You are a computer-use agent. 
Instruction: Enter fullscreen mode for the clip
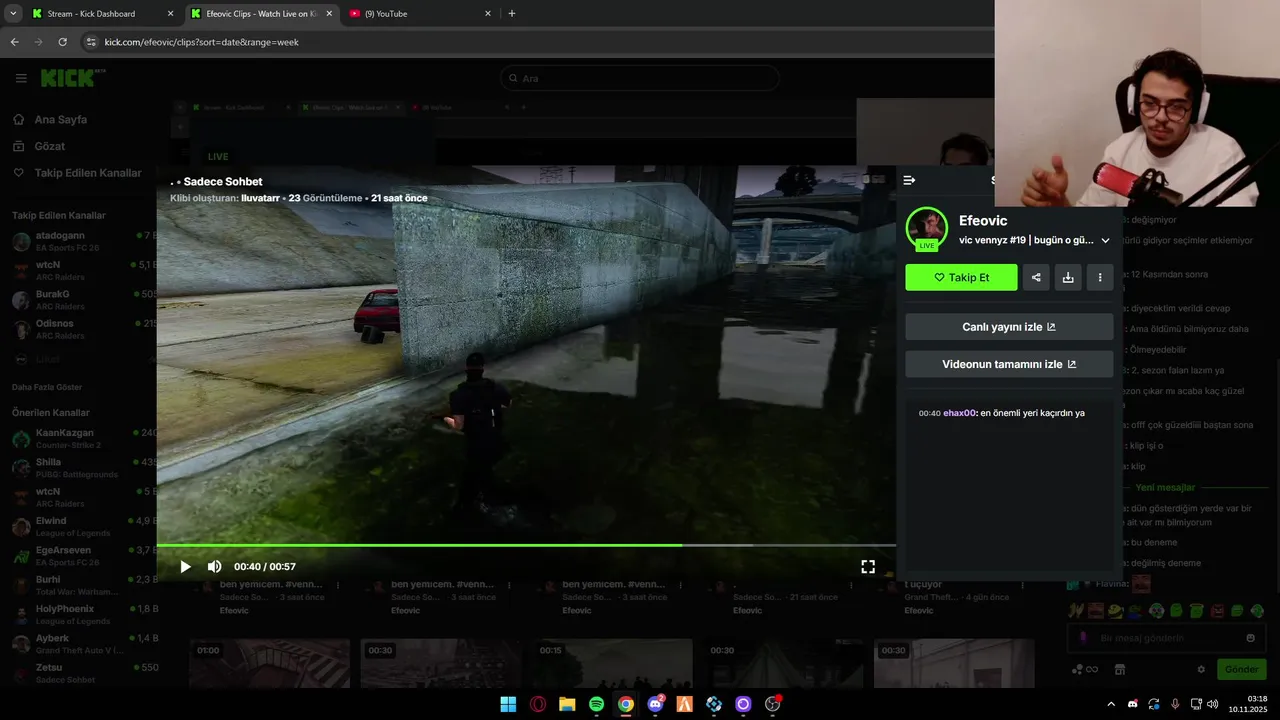point(868,567)
